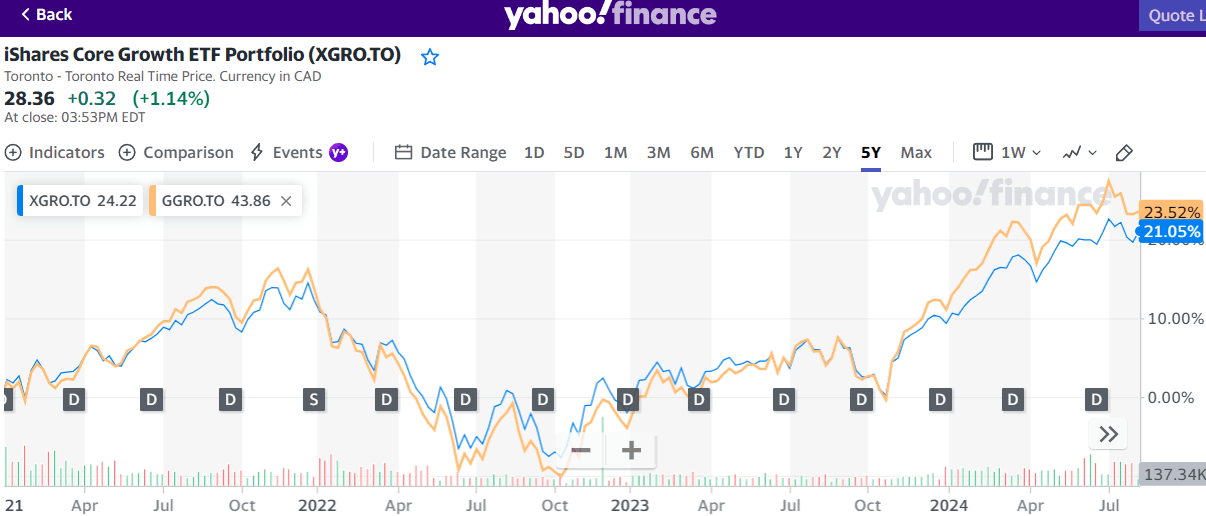Open the Events lightning menu
1206x516 pixels.
coord(286,152)
